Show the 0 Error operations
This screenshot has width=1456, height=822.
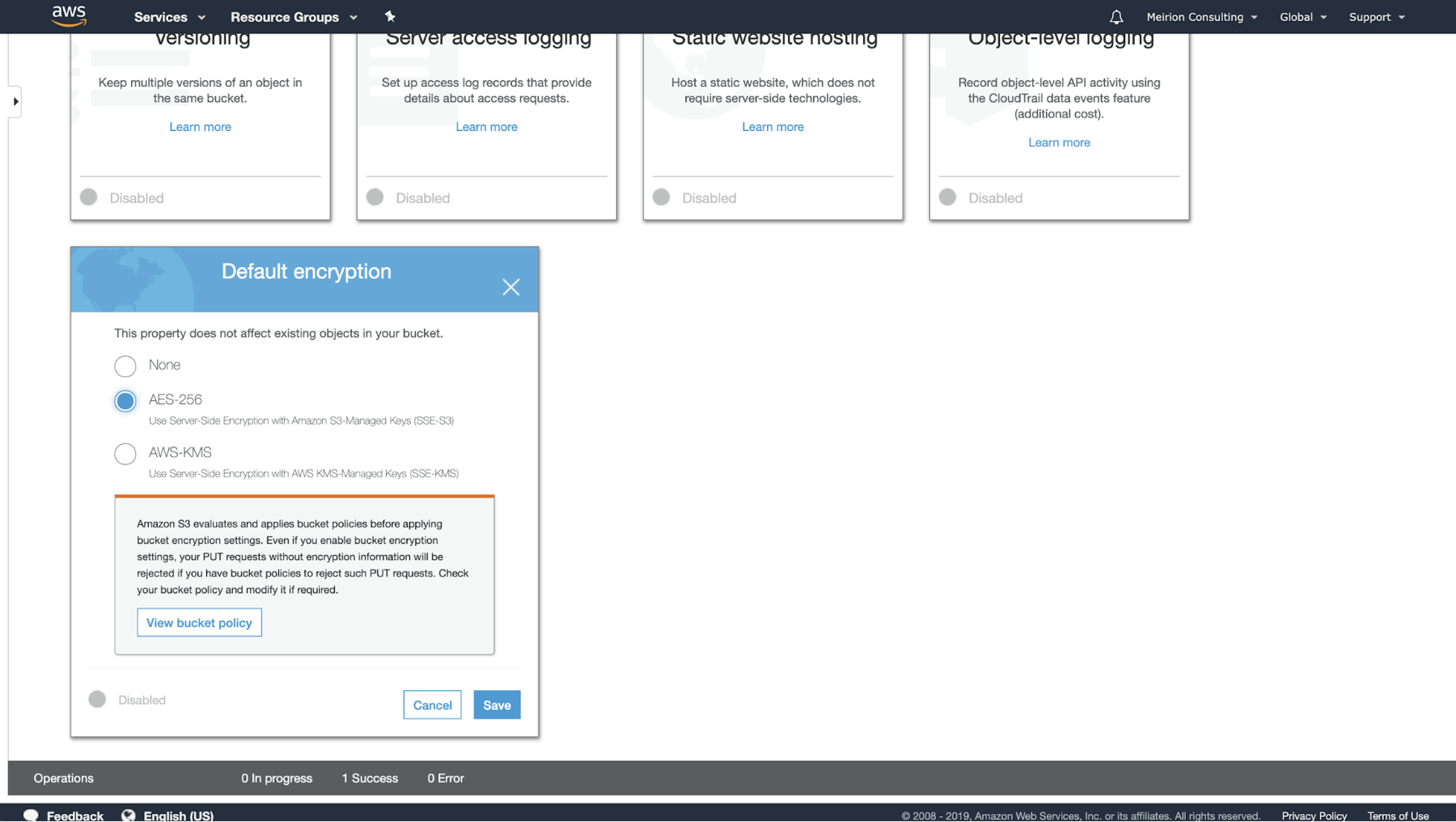[446, 778]
